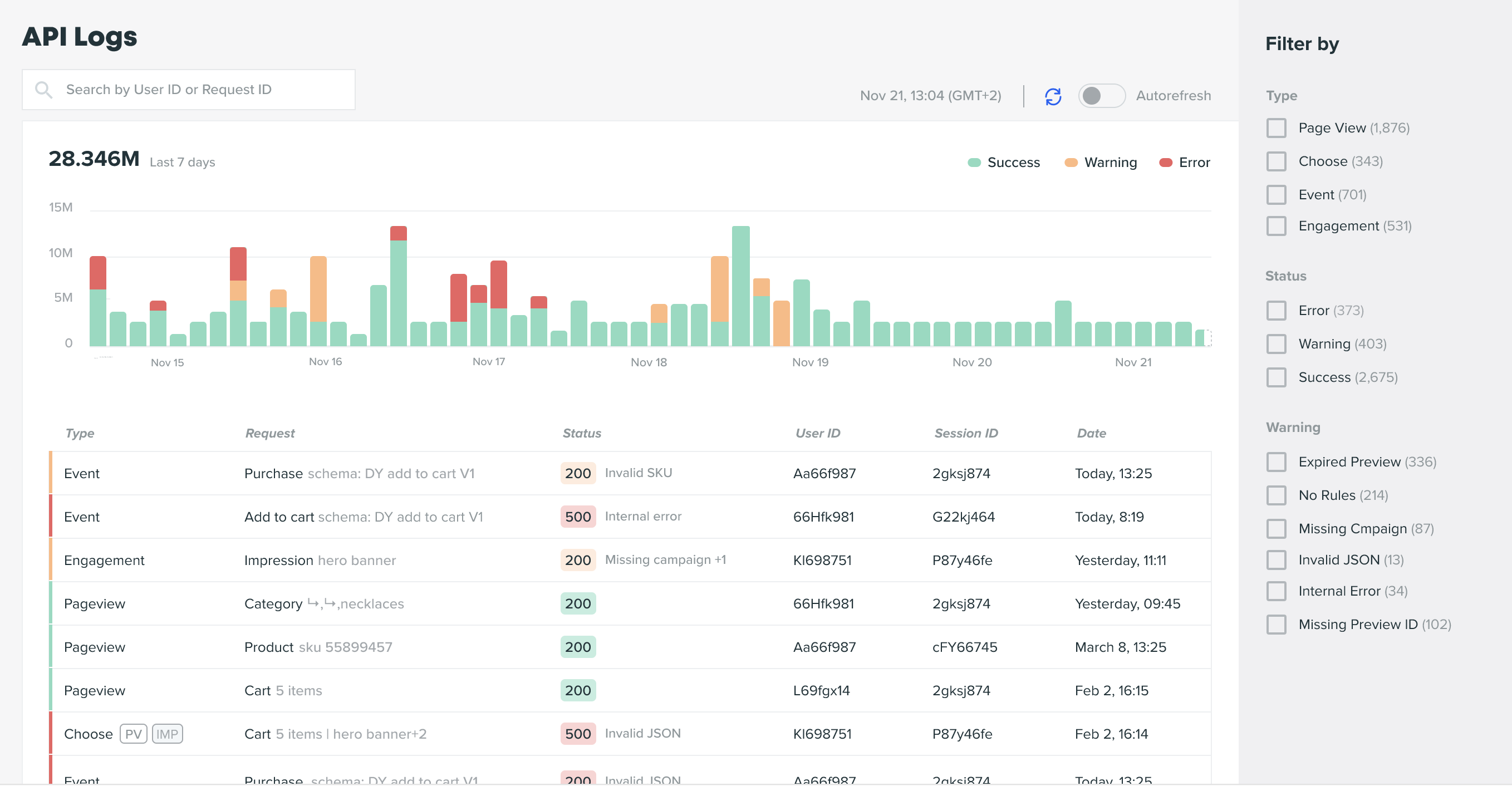The width and height of the screenshot is (1512, 786).
Task: Click the IMP badge on Choose row
Action: [167, 734]
